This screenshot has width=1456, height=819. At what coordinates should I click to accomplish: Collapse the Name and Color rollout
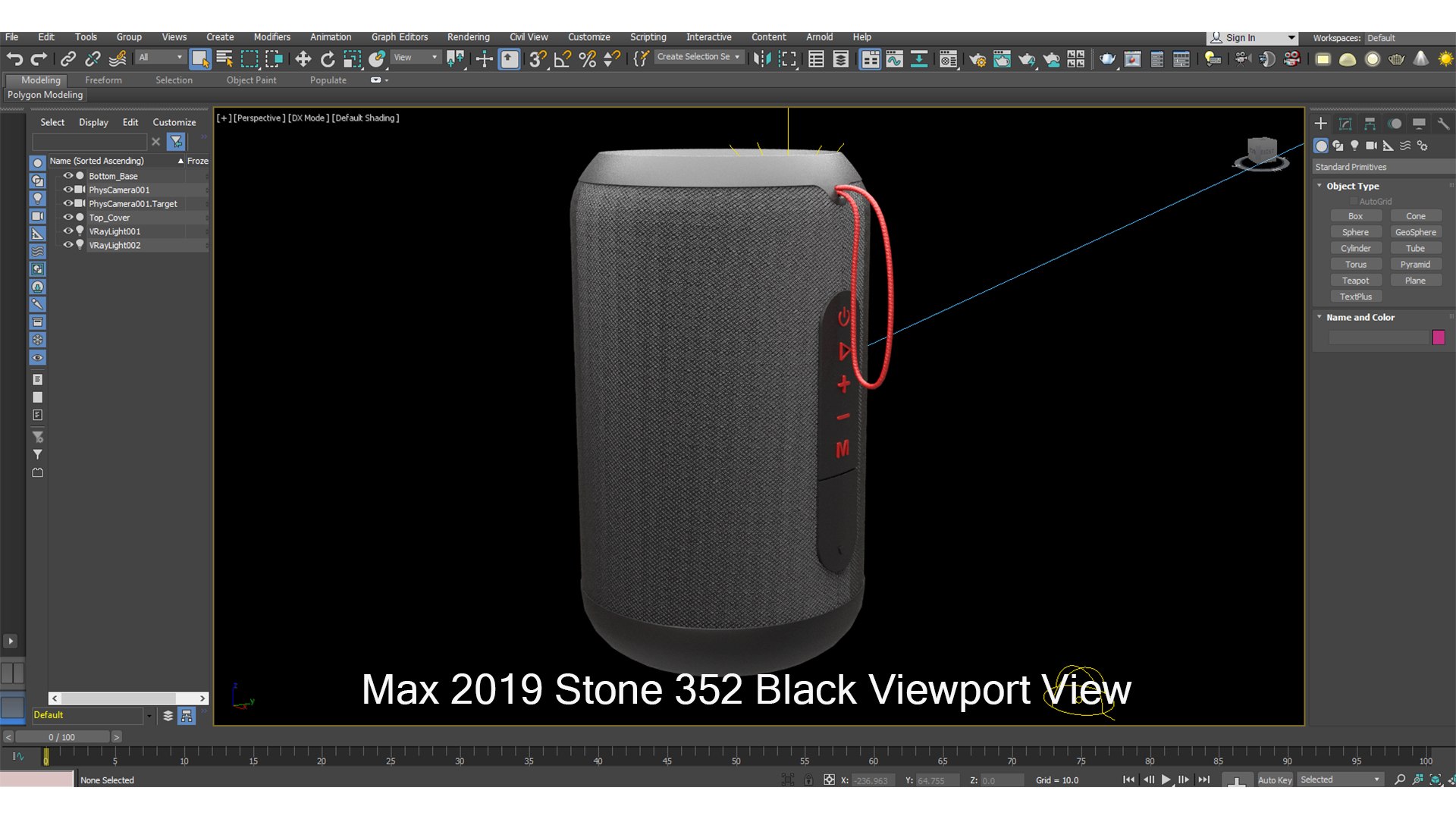(x=1319, y=317)
